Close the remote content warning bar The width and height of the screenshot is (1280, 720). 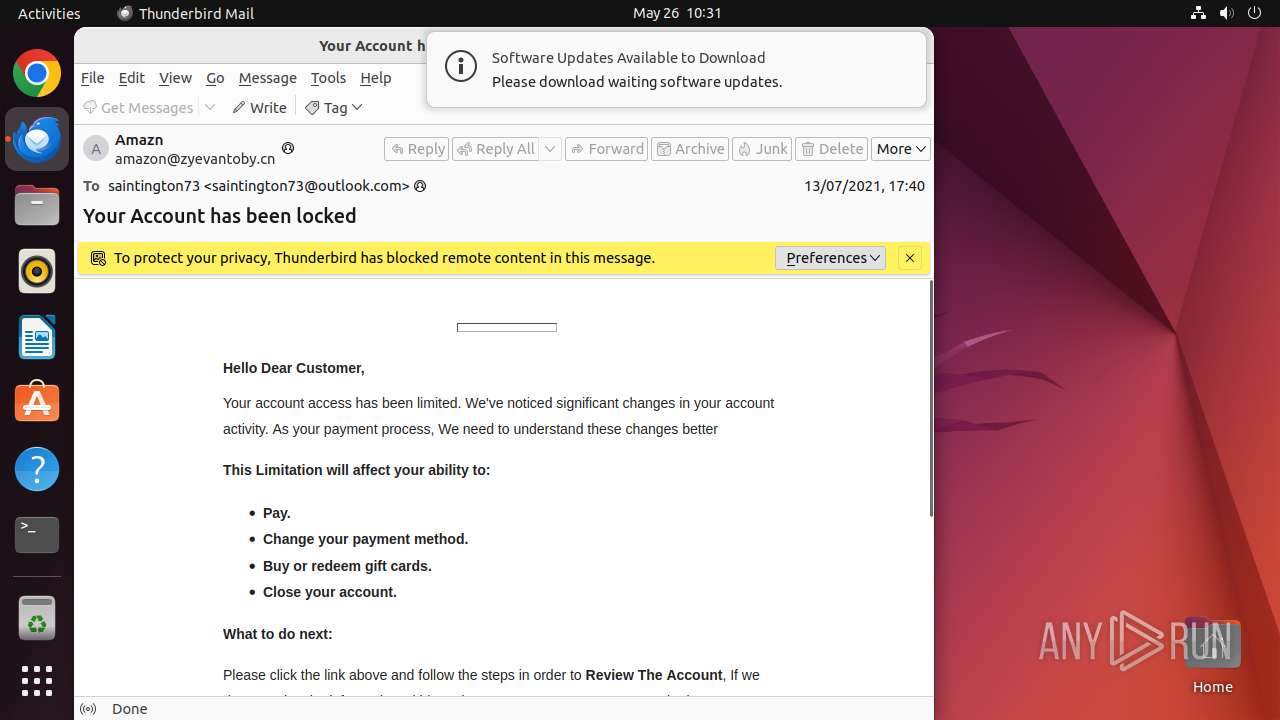(910, 258)
